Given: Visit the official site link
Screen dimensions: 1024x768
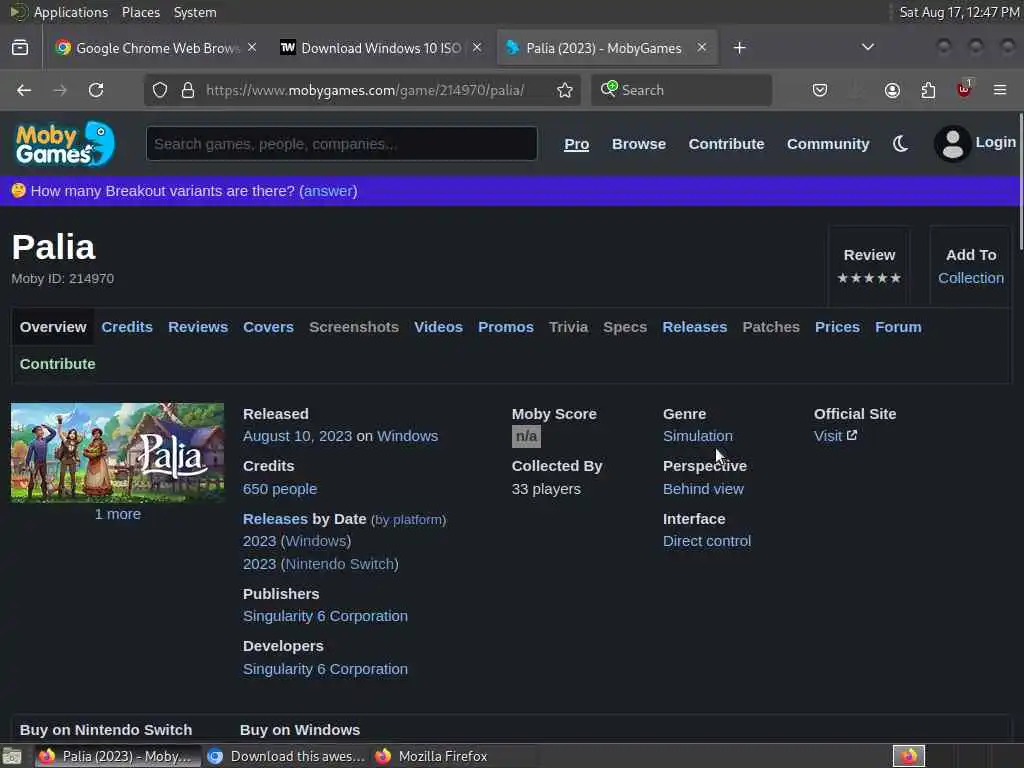Looking at the screenshot, I should [835, 436].
